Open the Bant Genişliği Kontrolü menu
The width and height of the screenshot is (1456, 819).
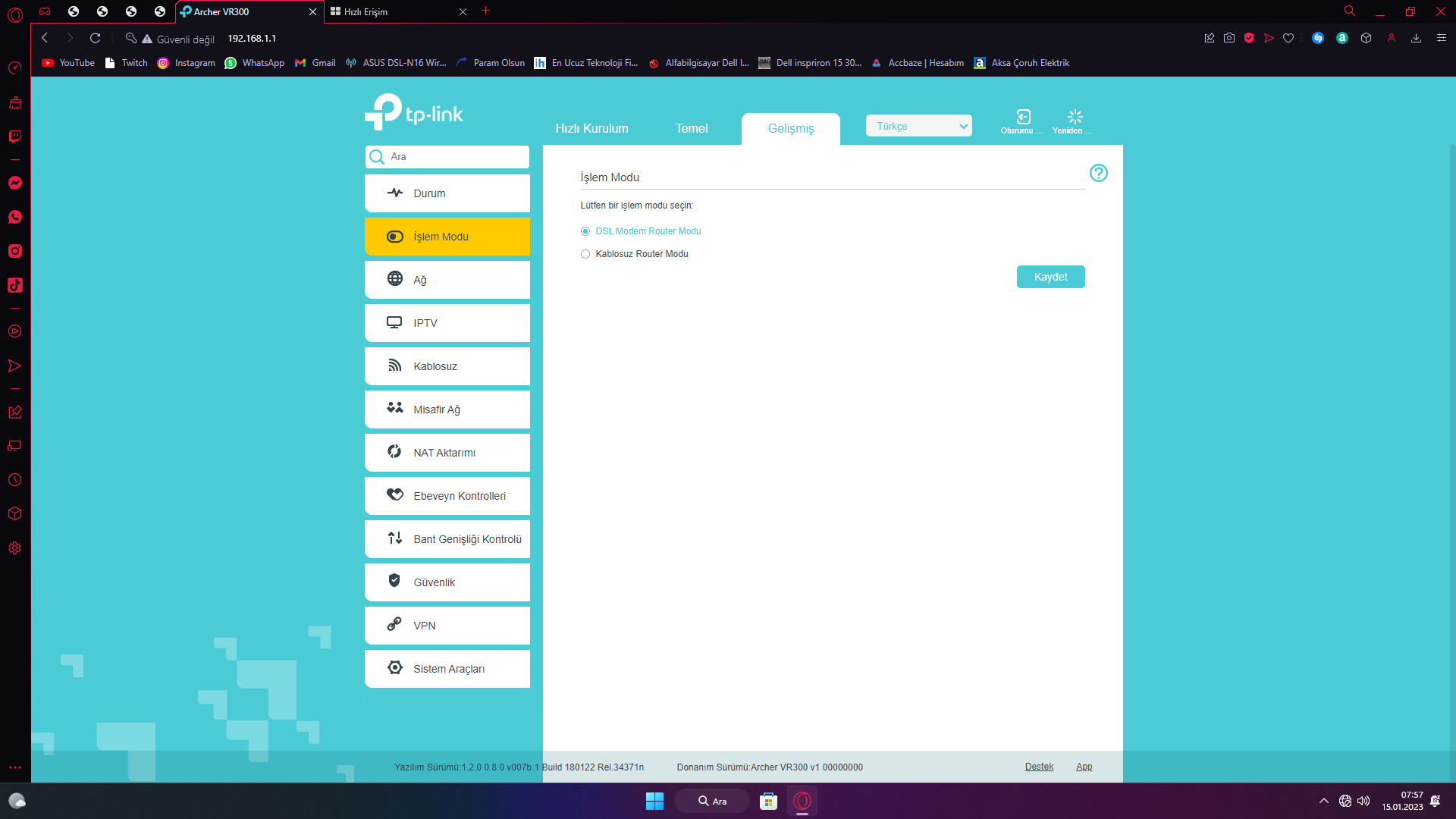pyautogui.click(x=447, y=539)
